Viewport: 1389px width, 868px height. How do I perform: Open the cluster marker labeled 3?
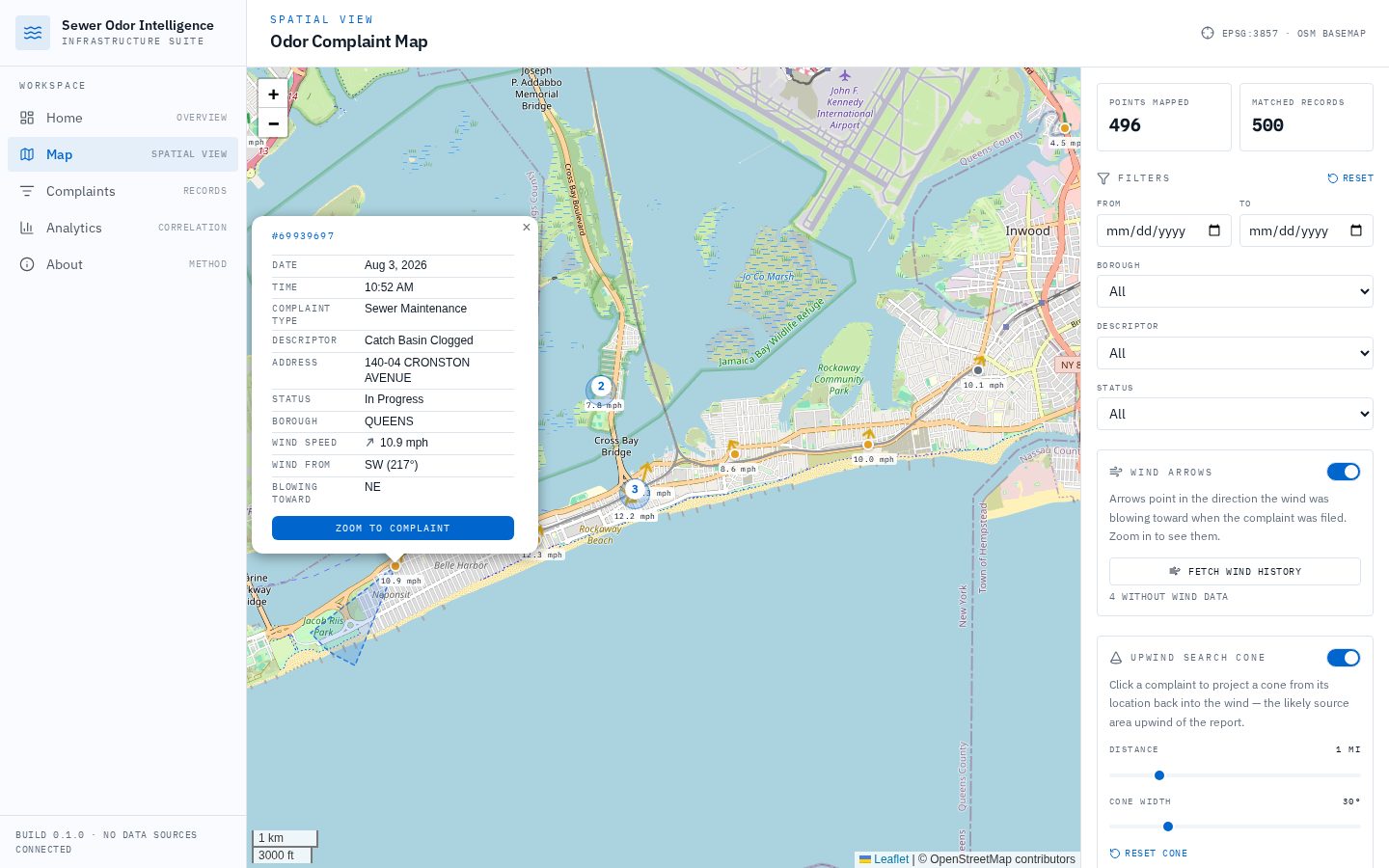click(635, 489)
